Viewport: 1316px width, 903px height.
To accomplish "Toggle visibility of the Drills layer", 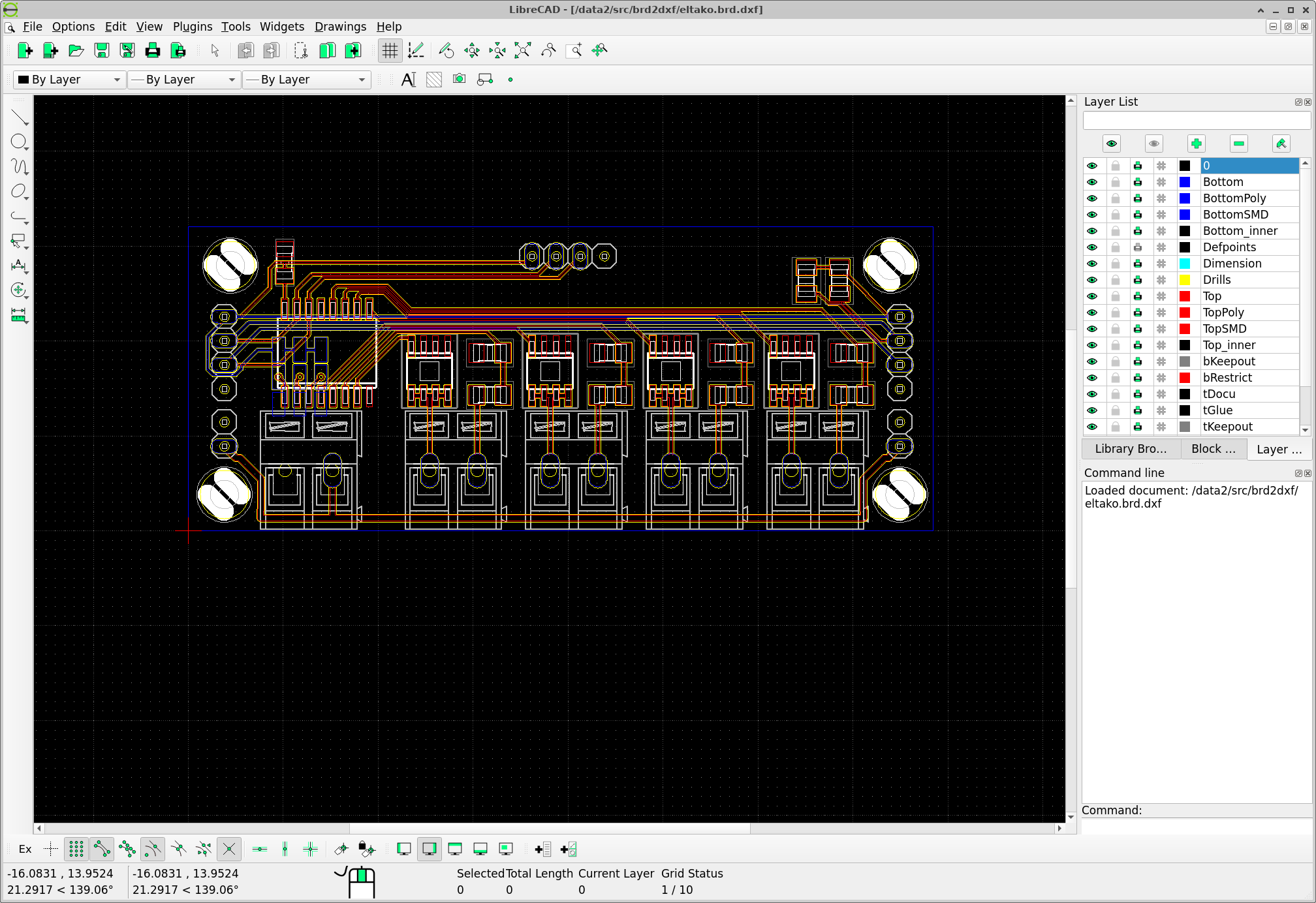I will [x=1092, y=280].
